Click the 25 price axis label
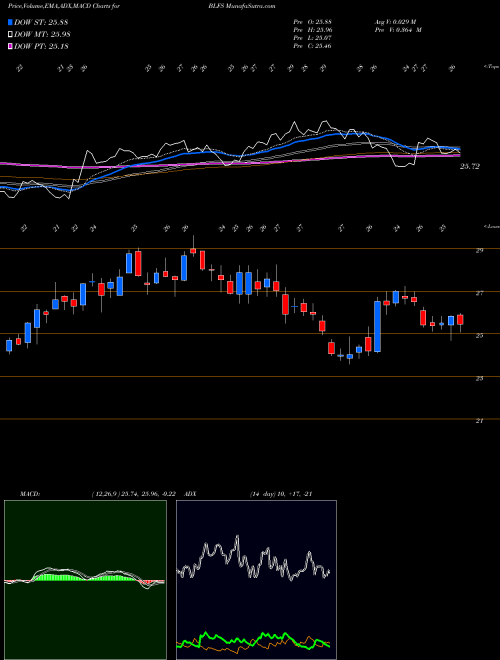Screen dimensions: 500x660 pos(479,335)
